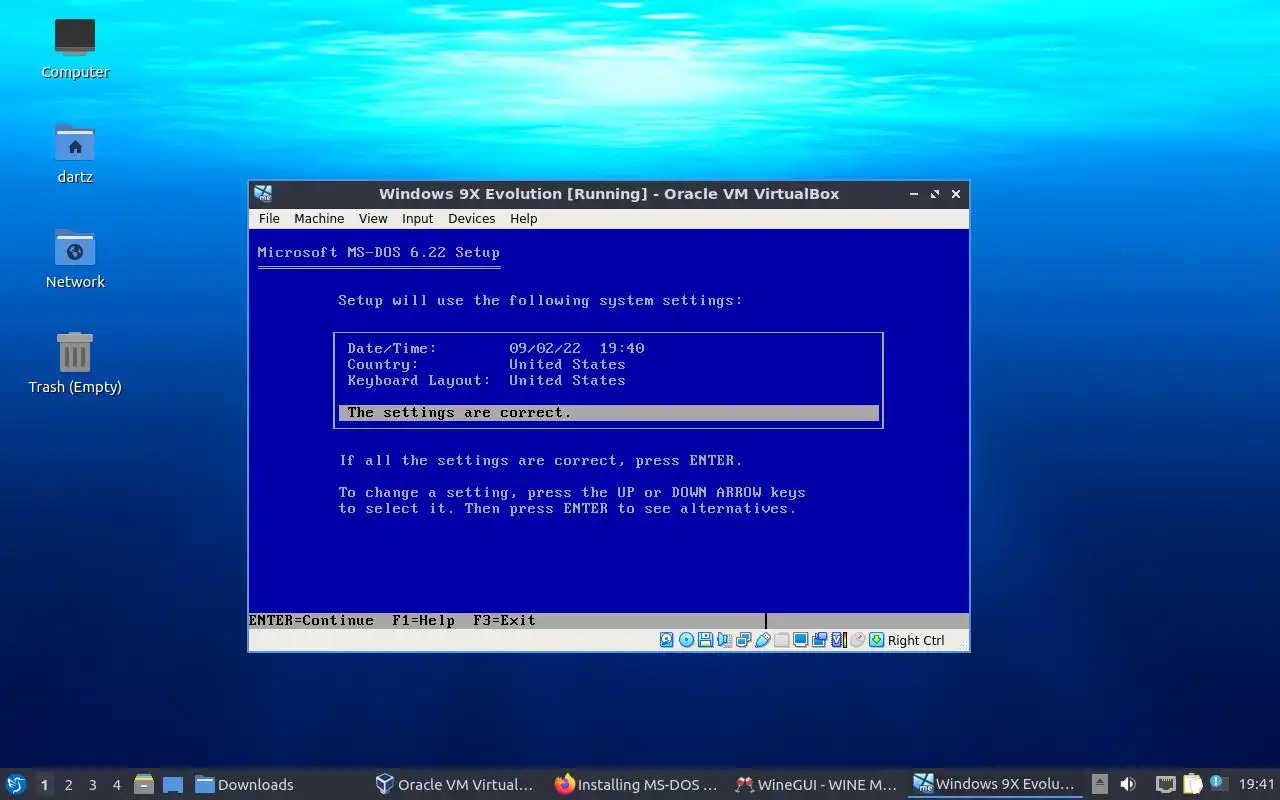
Task: Switch to Oracle VM VirtualBox manager window
Action: [x=455, y=784]
